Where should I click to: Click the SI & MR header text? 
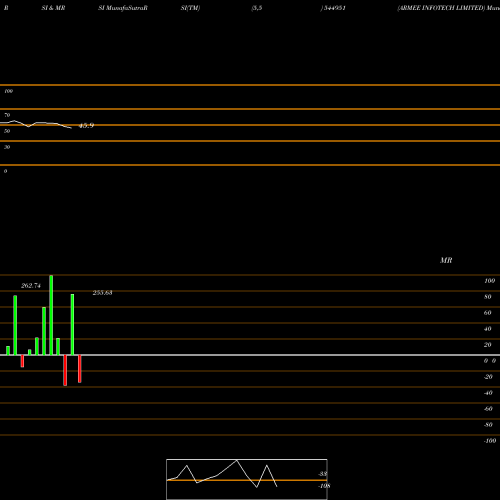pyautogui.click(x=53, y=8)
